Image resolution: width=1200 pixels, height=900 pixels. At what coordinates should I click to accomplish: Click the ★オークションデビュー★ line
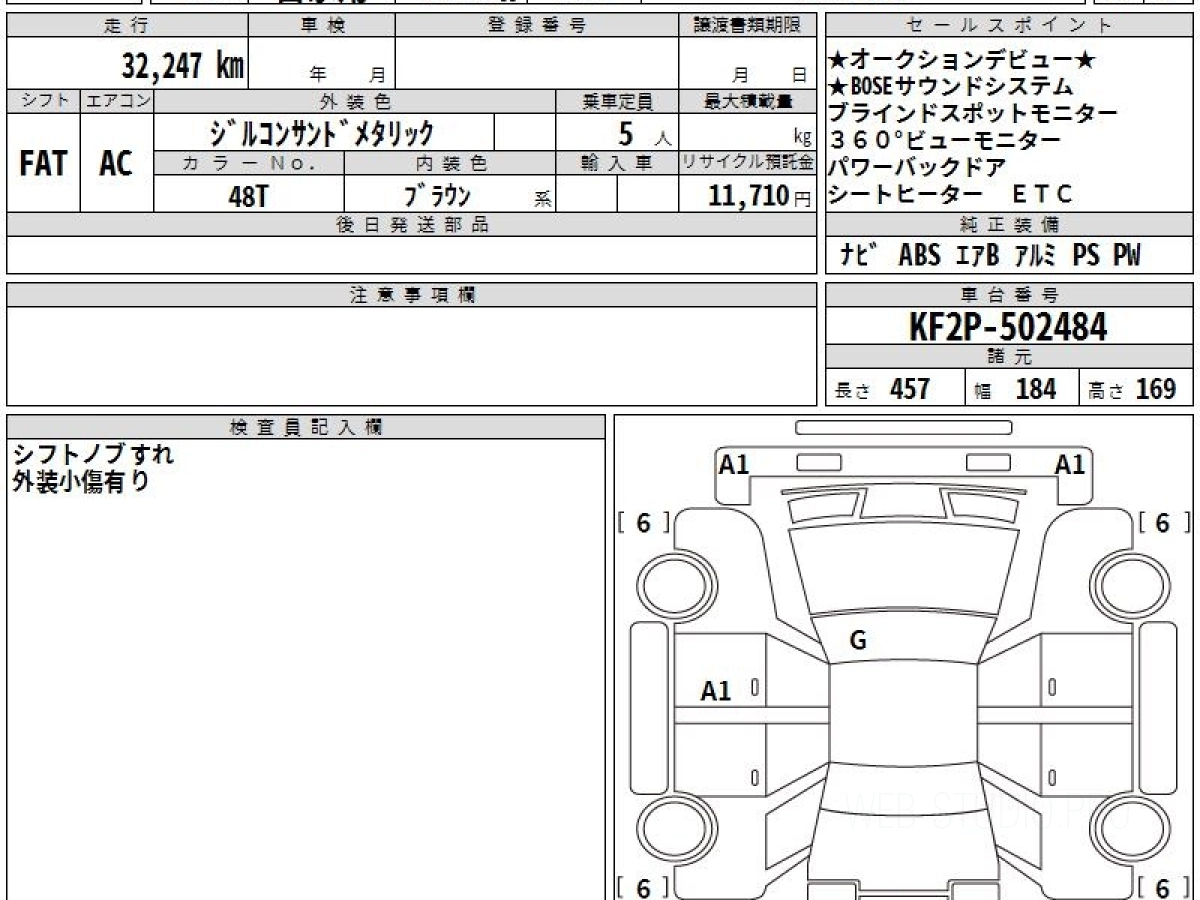click(x=963, y=61)
